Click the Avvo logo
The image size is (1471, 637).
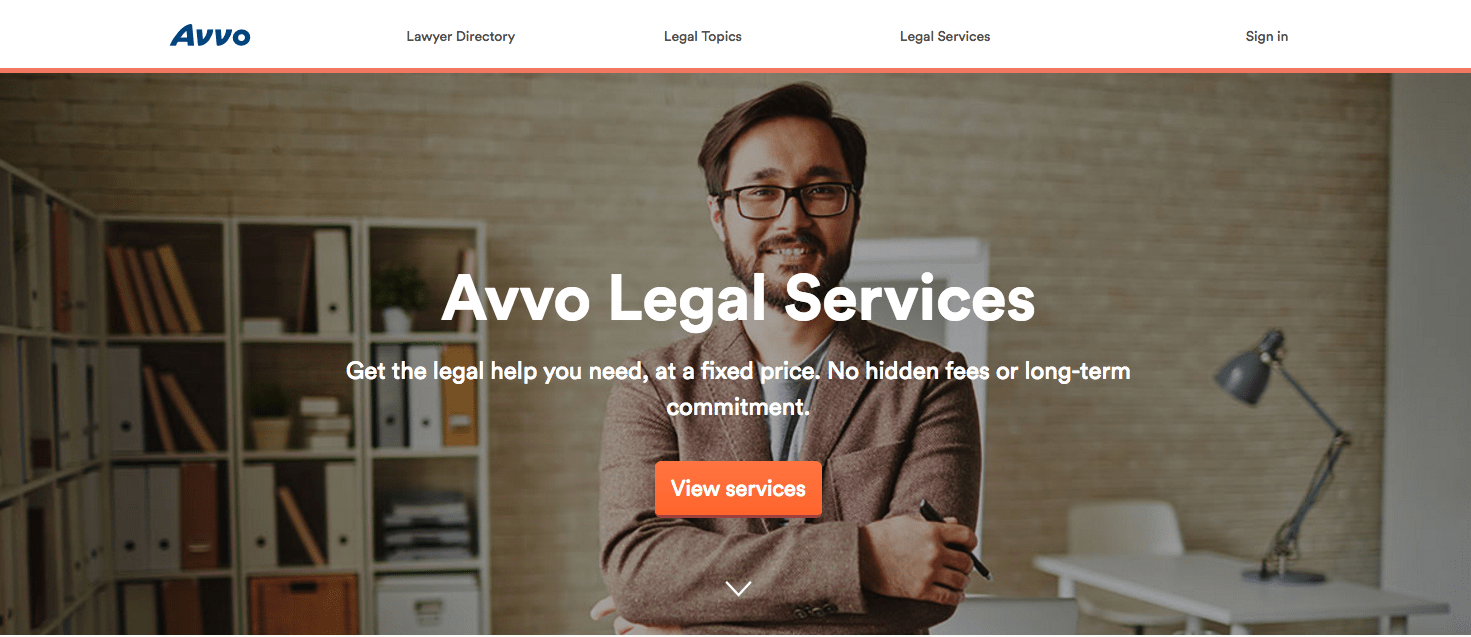point(210,36)
